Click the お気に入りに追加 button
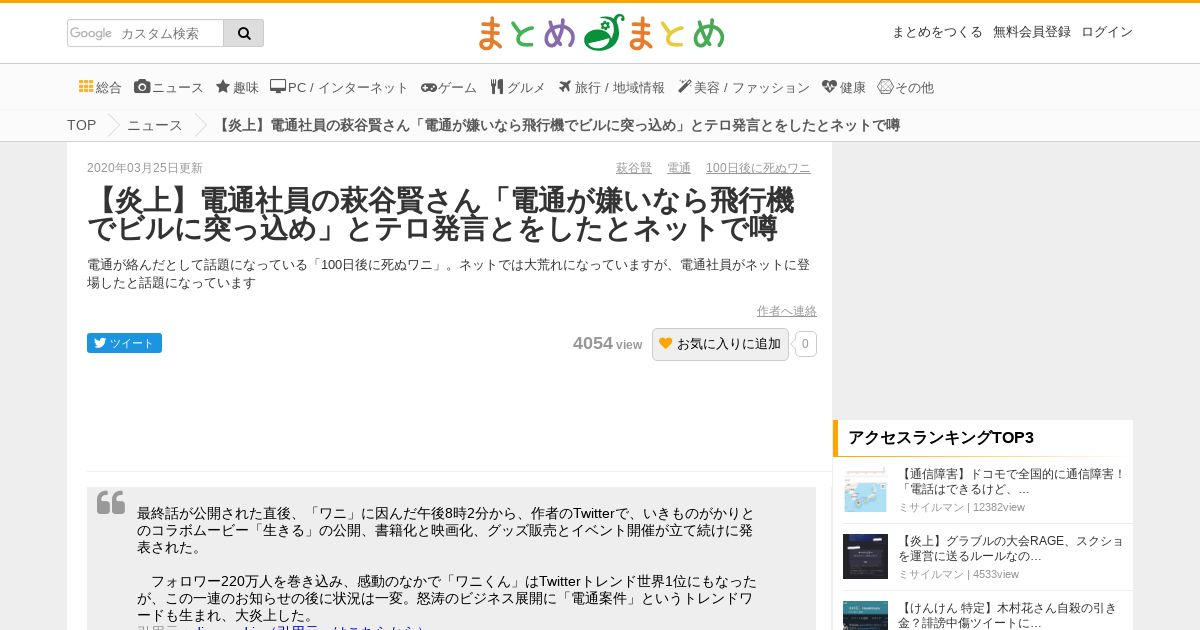 [x=720, y=344]
